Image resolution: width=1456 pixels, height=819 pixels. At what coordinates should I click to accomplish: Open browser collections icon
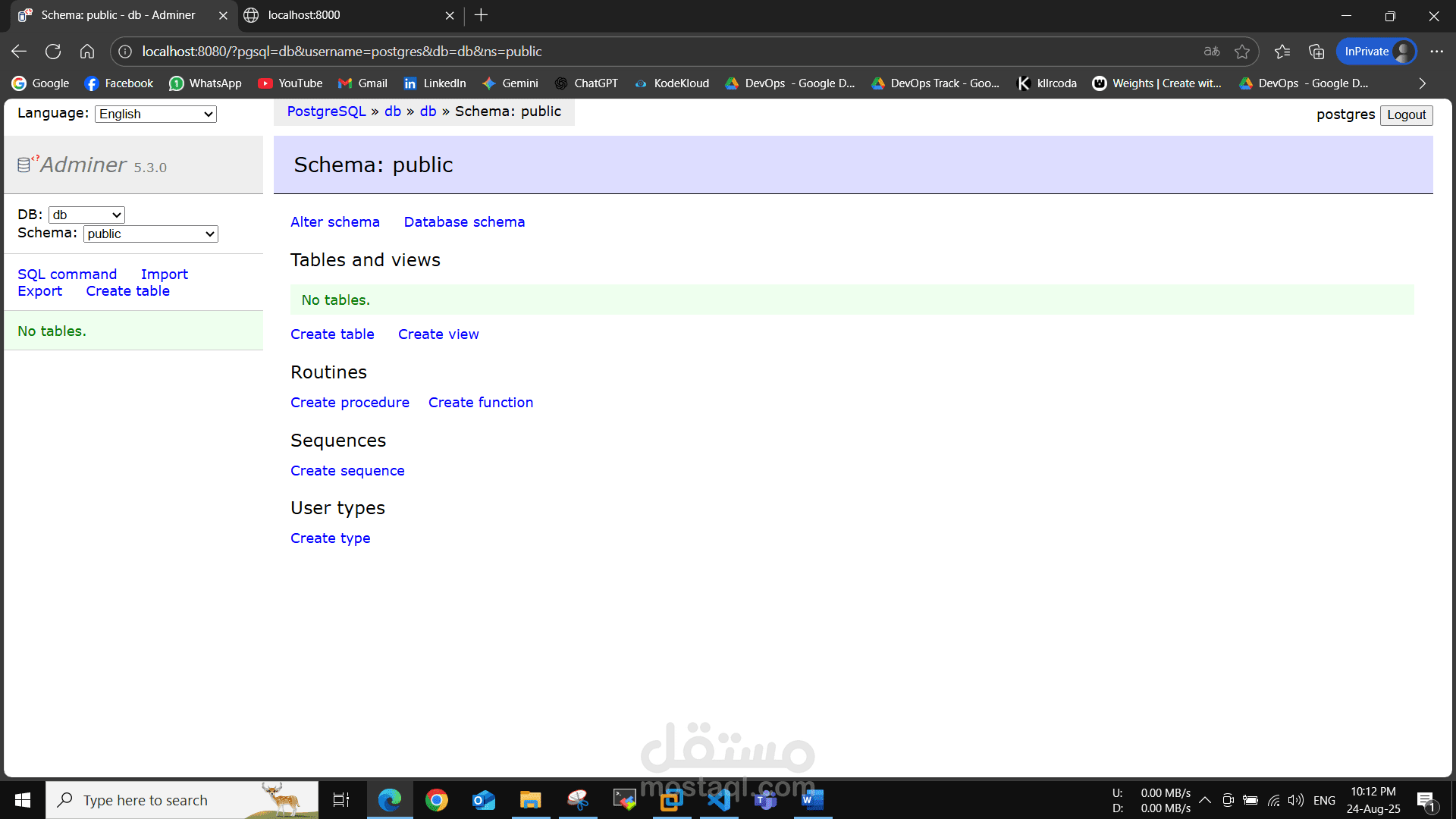click(1316, 52)
